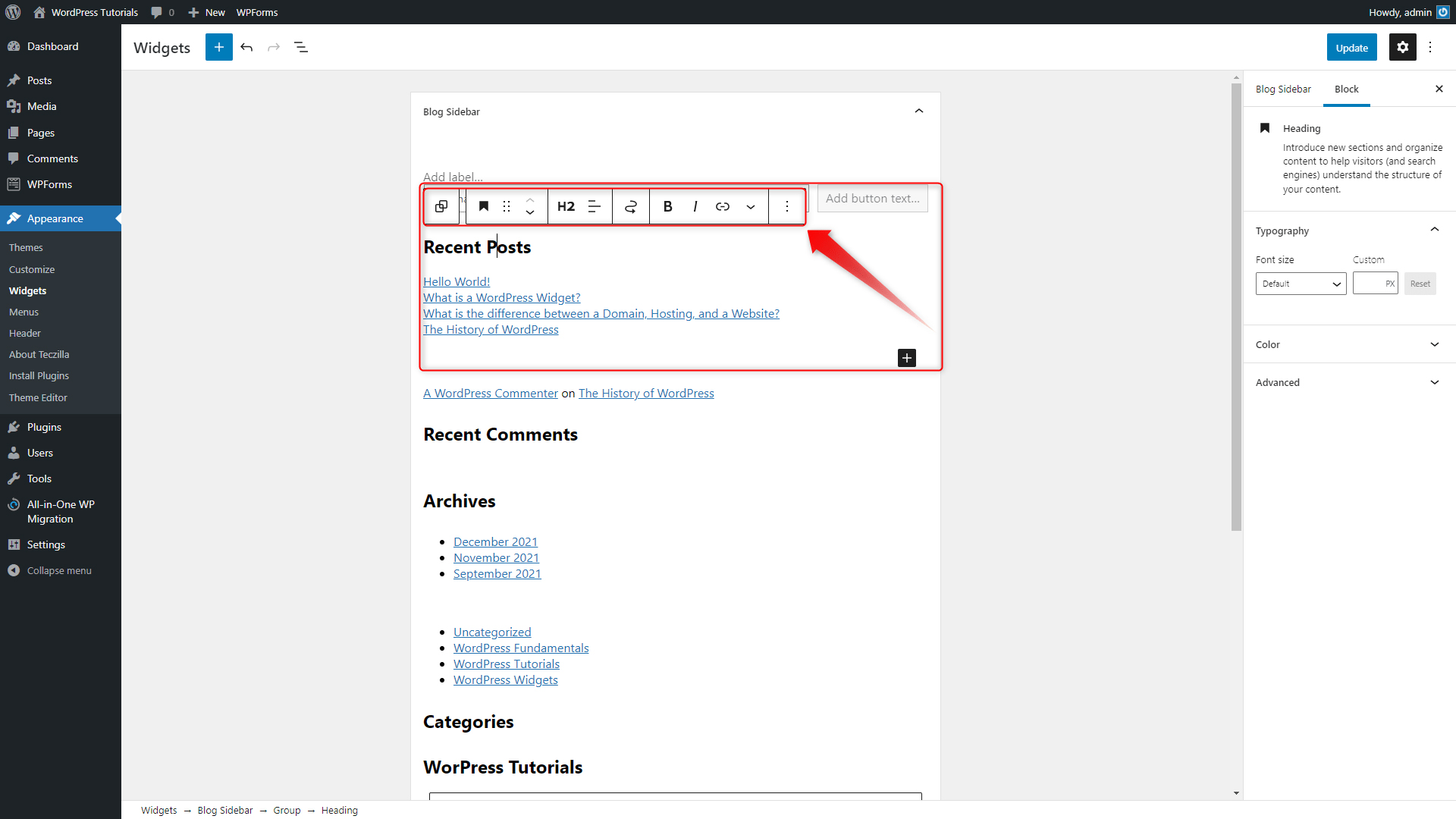Image resolution: width=1456 pixels, height=819 pixels.
Task: Click the Update button
Action: tap(1352, 47)
